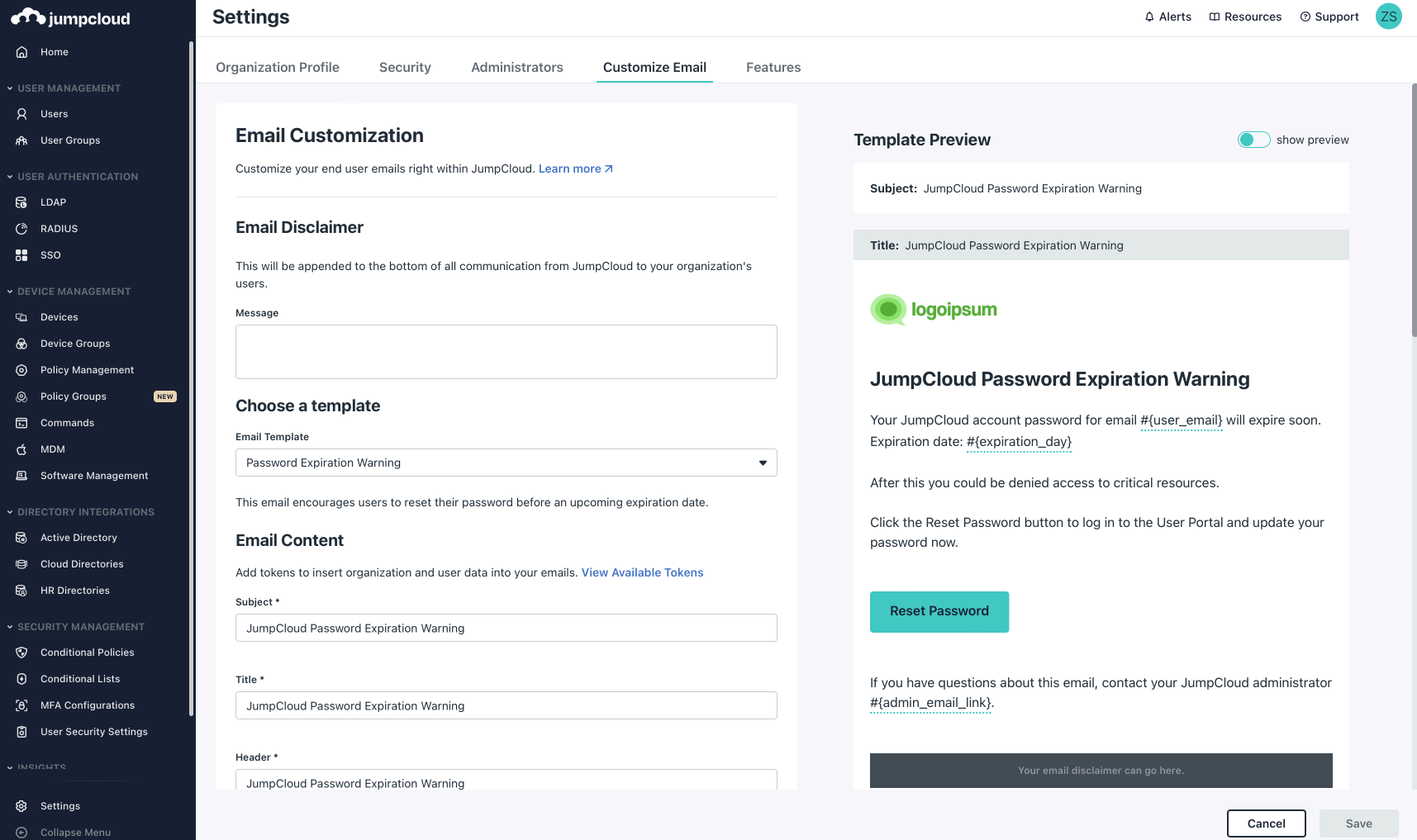Click the Users person icon

[21, 114]
